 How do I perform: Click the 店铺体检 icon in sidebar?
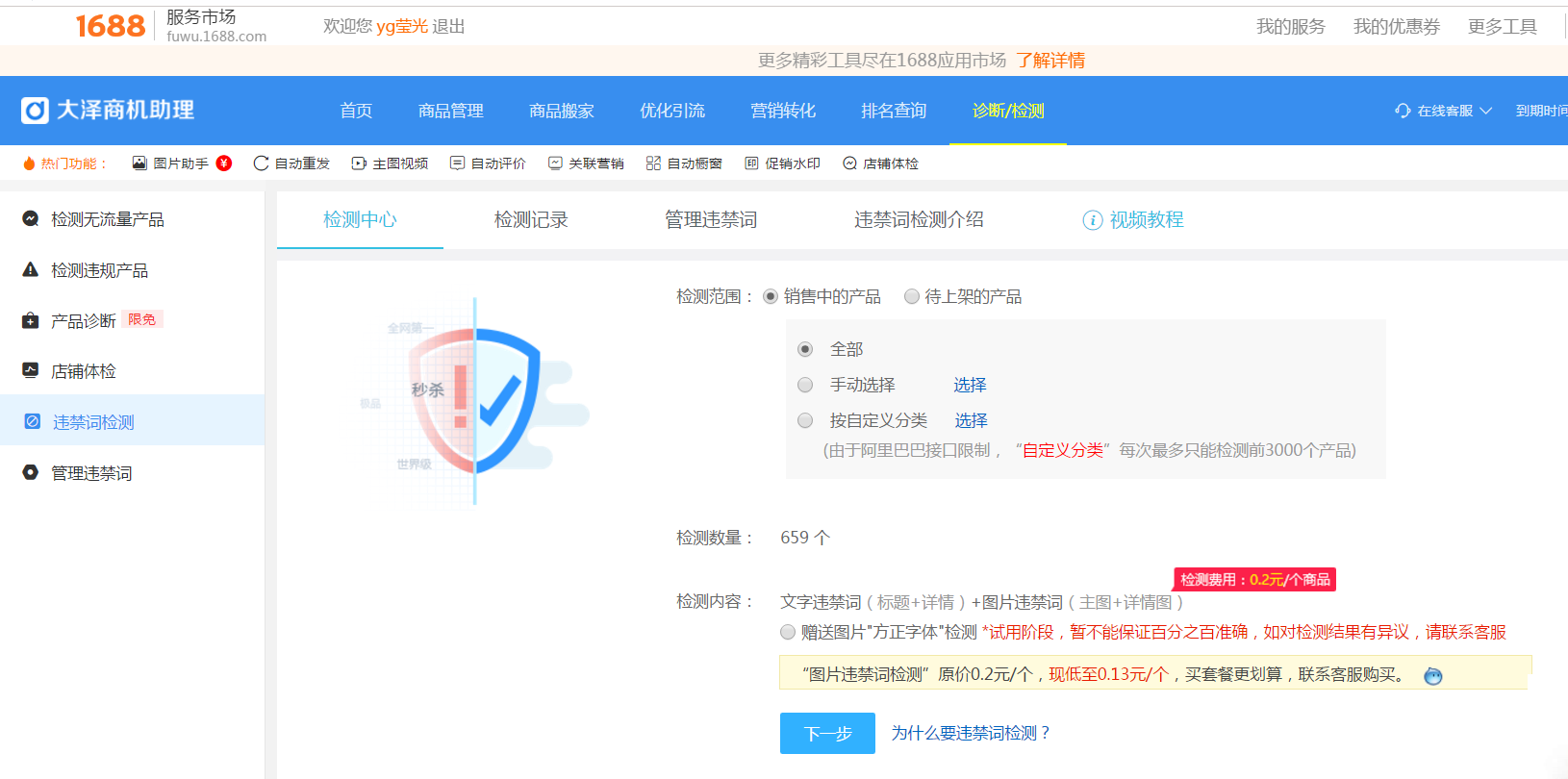coord(31,370)
